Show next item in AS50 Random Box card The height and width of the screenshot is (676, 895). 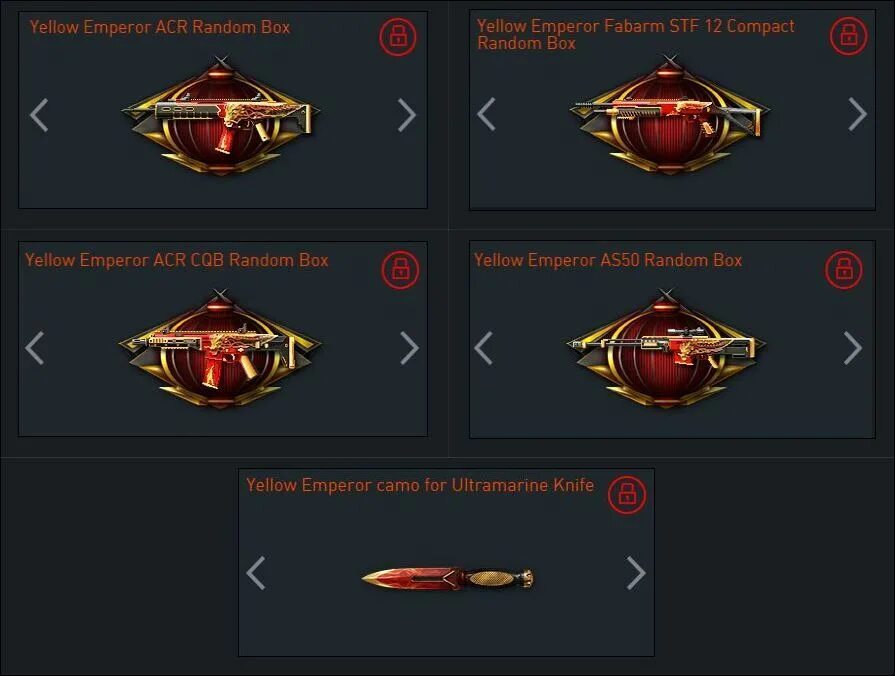853,348
